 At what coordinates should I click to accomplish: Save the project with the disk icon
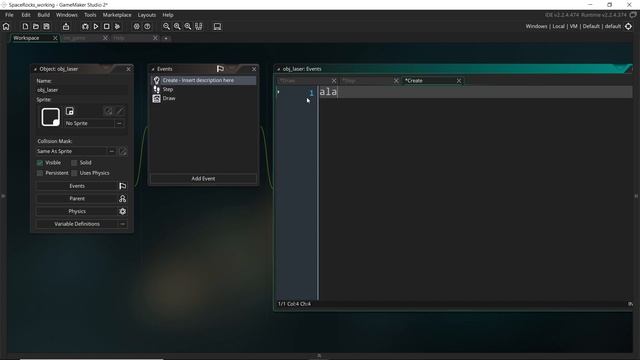[47, 27]
